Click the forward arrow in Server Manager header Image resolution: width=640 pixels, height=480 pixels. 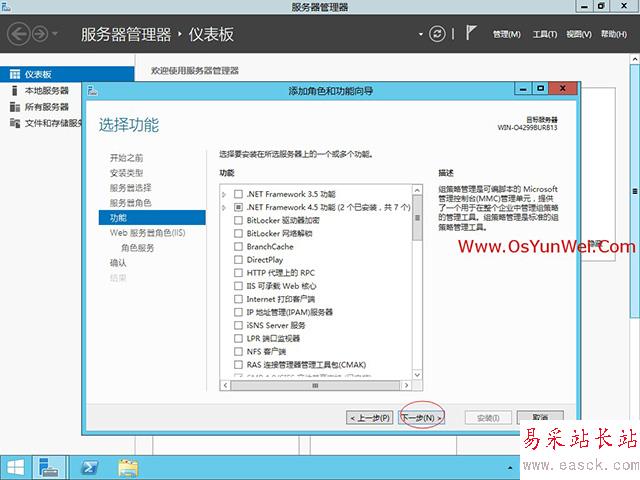click(40, 34)
